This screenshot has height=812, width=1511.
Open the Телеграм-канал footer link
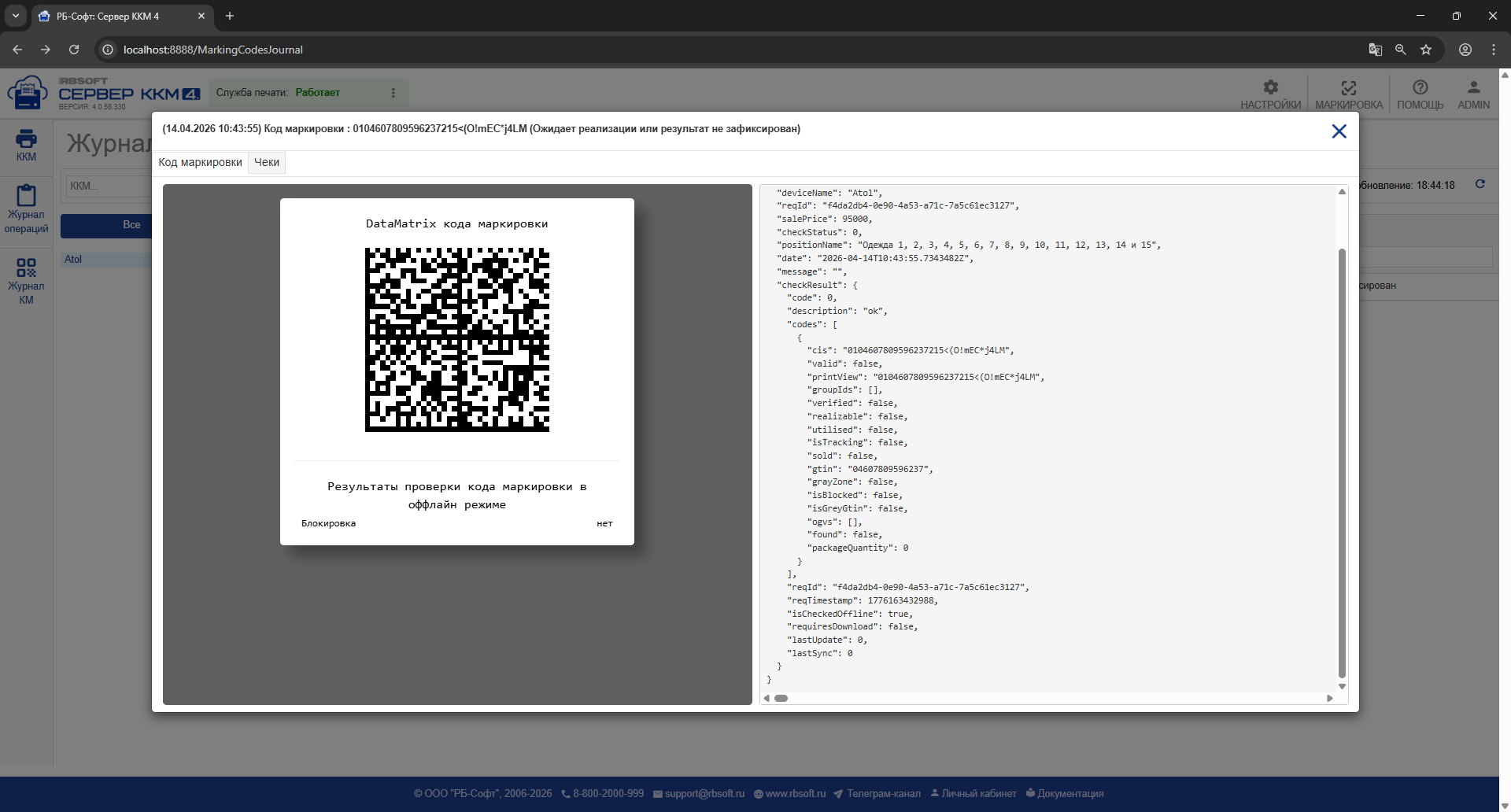877,793
